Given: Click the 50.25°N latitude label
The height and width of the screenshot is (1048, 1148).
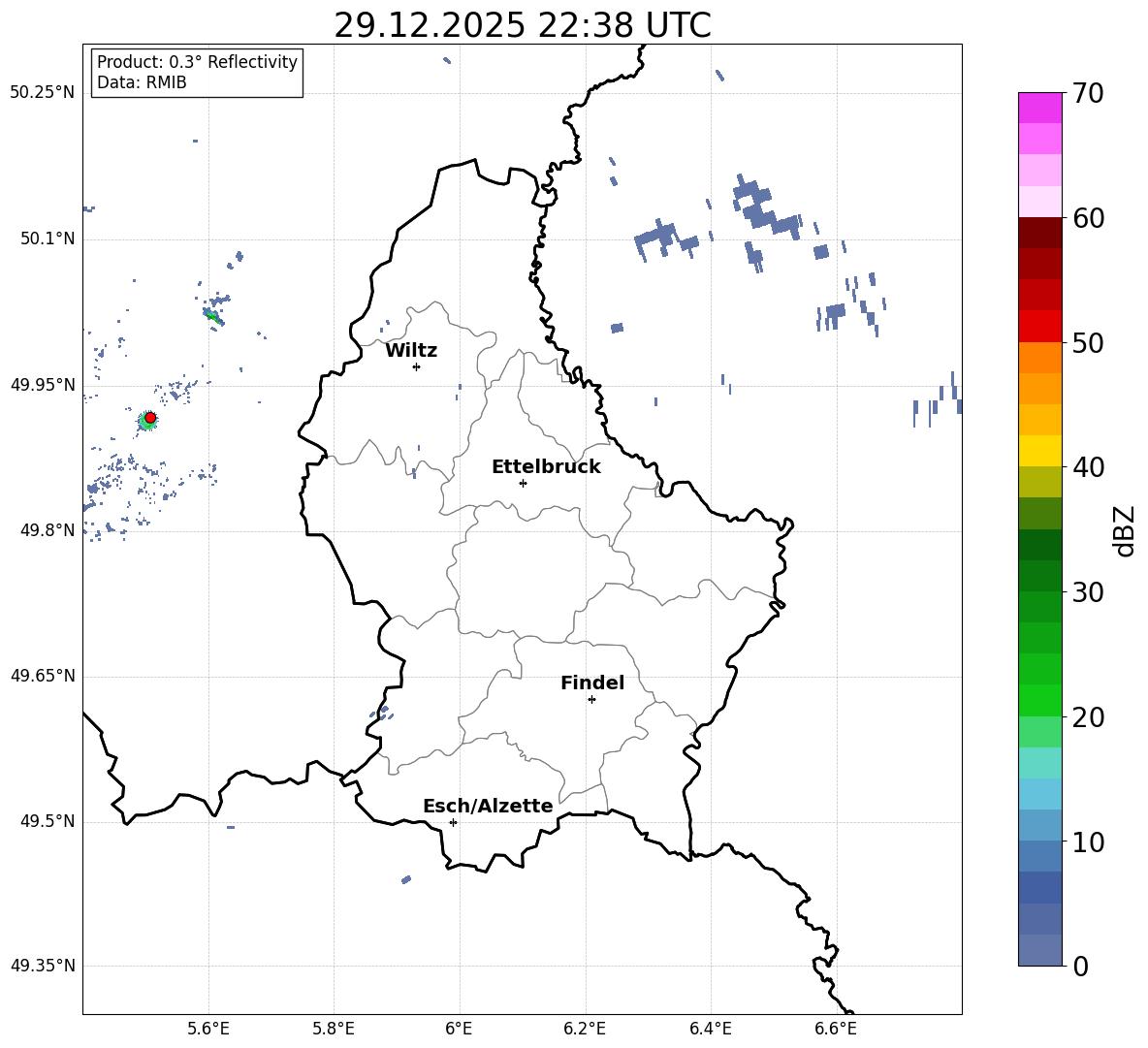Looking at the screenshot, I should [43, 93].
